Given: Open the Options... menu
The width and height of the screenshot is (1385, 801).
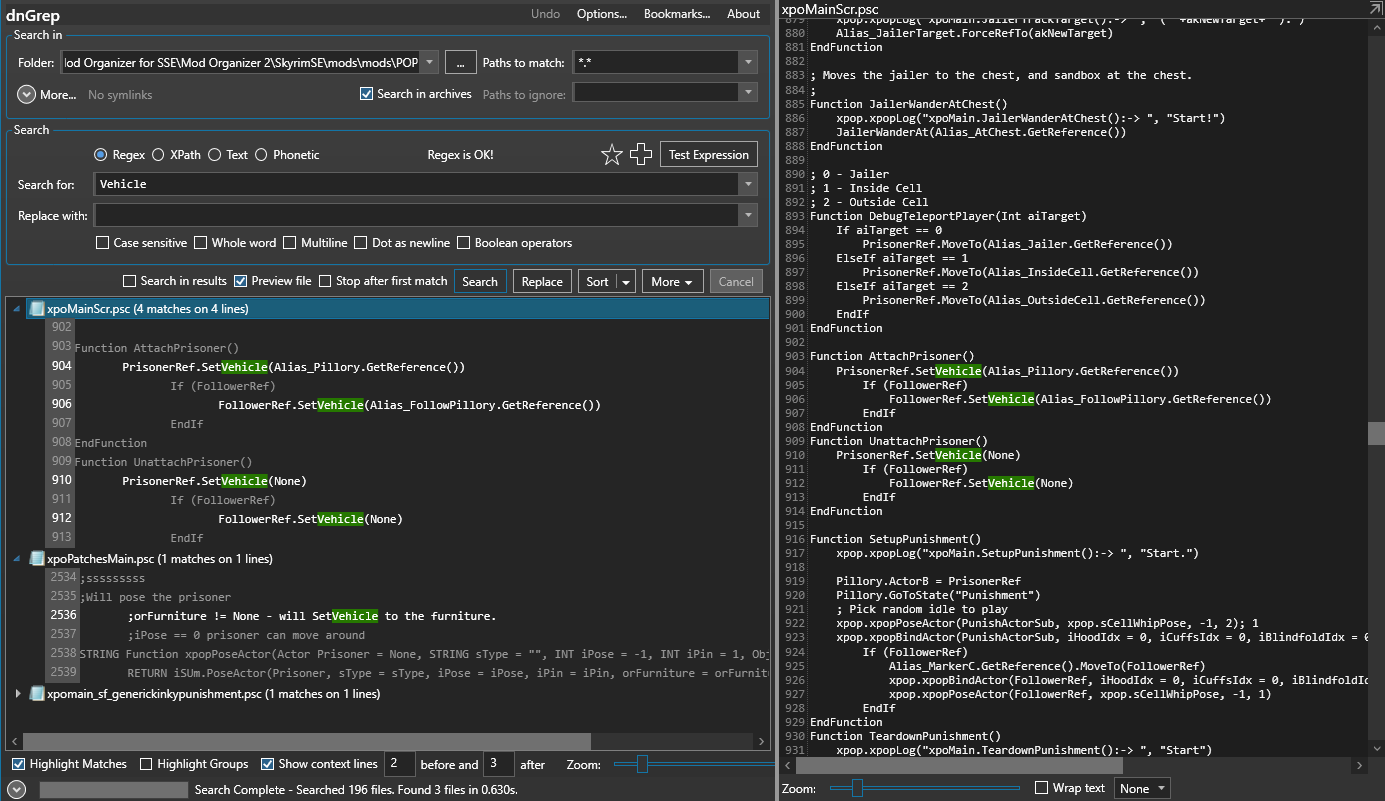Looking at the screenshot, I should (x=602, y=14).
